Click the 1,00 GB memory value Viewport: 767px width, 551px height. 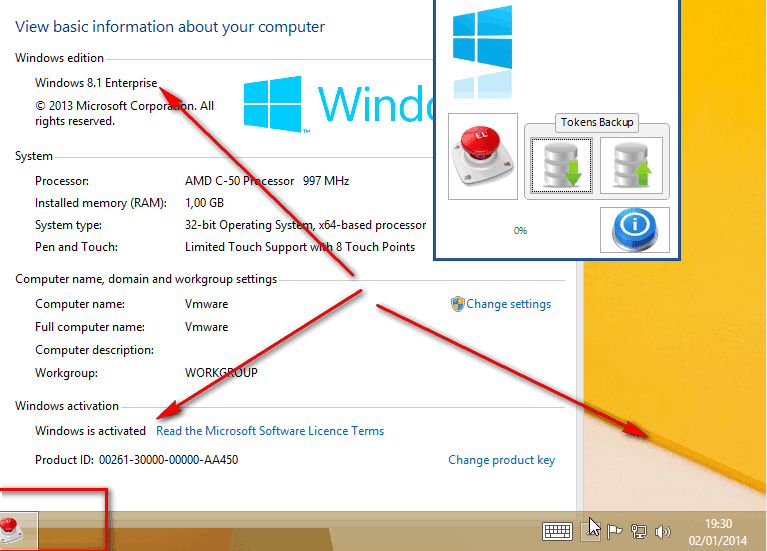coord(204,203)
